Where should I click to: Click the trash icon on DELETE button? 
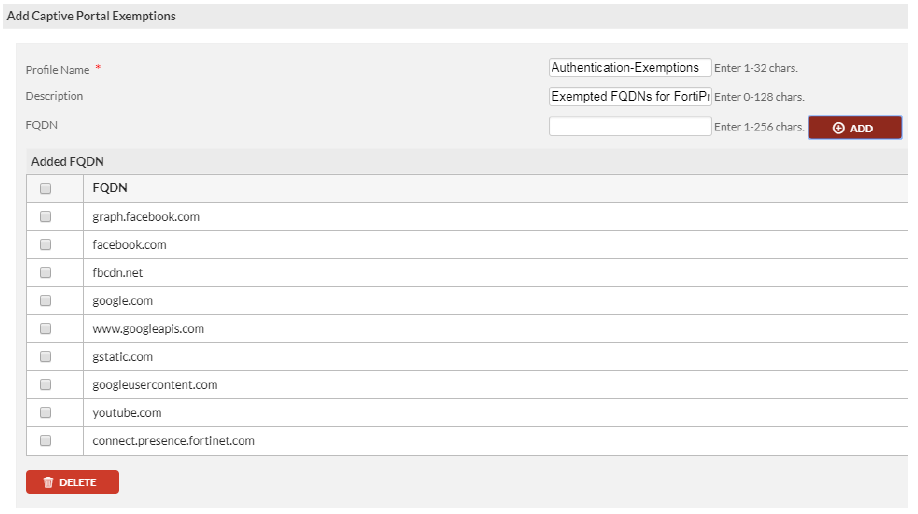coord(48,483)
